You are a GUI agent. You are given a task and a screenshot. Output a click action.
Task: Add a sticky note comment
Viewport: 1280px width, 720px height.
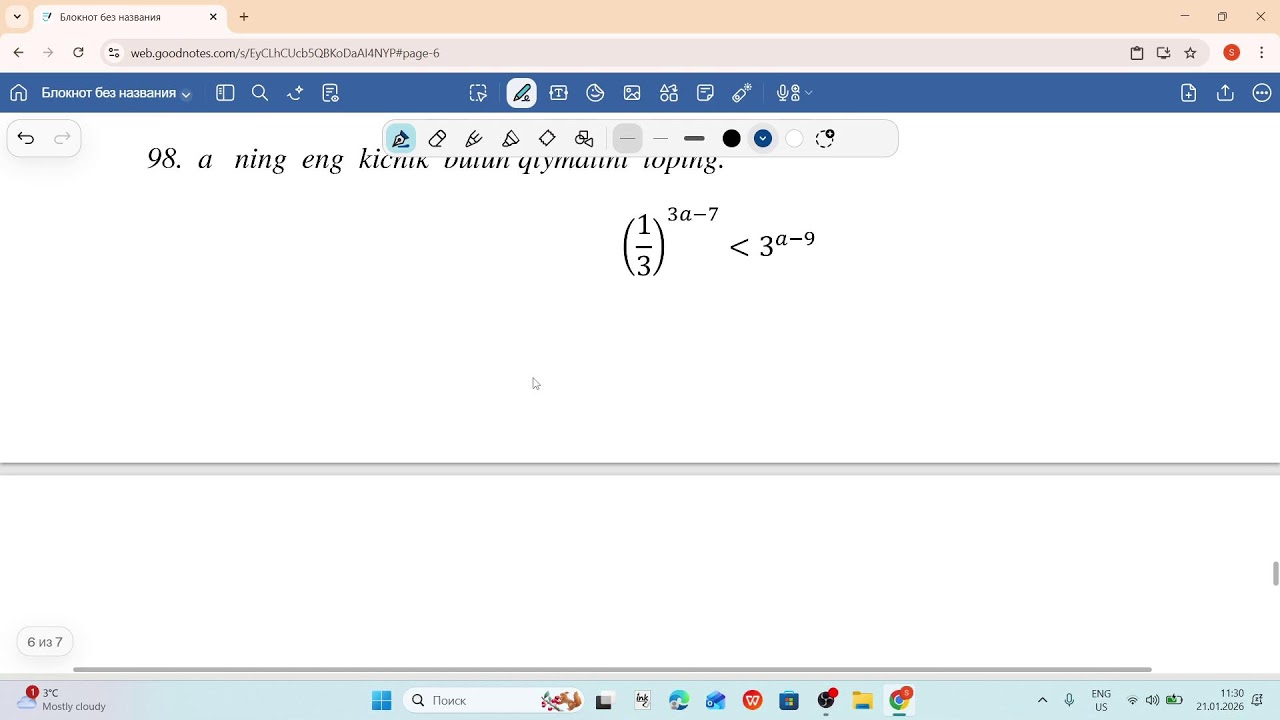pos(705,93)
